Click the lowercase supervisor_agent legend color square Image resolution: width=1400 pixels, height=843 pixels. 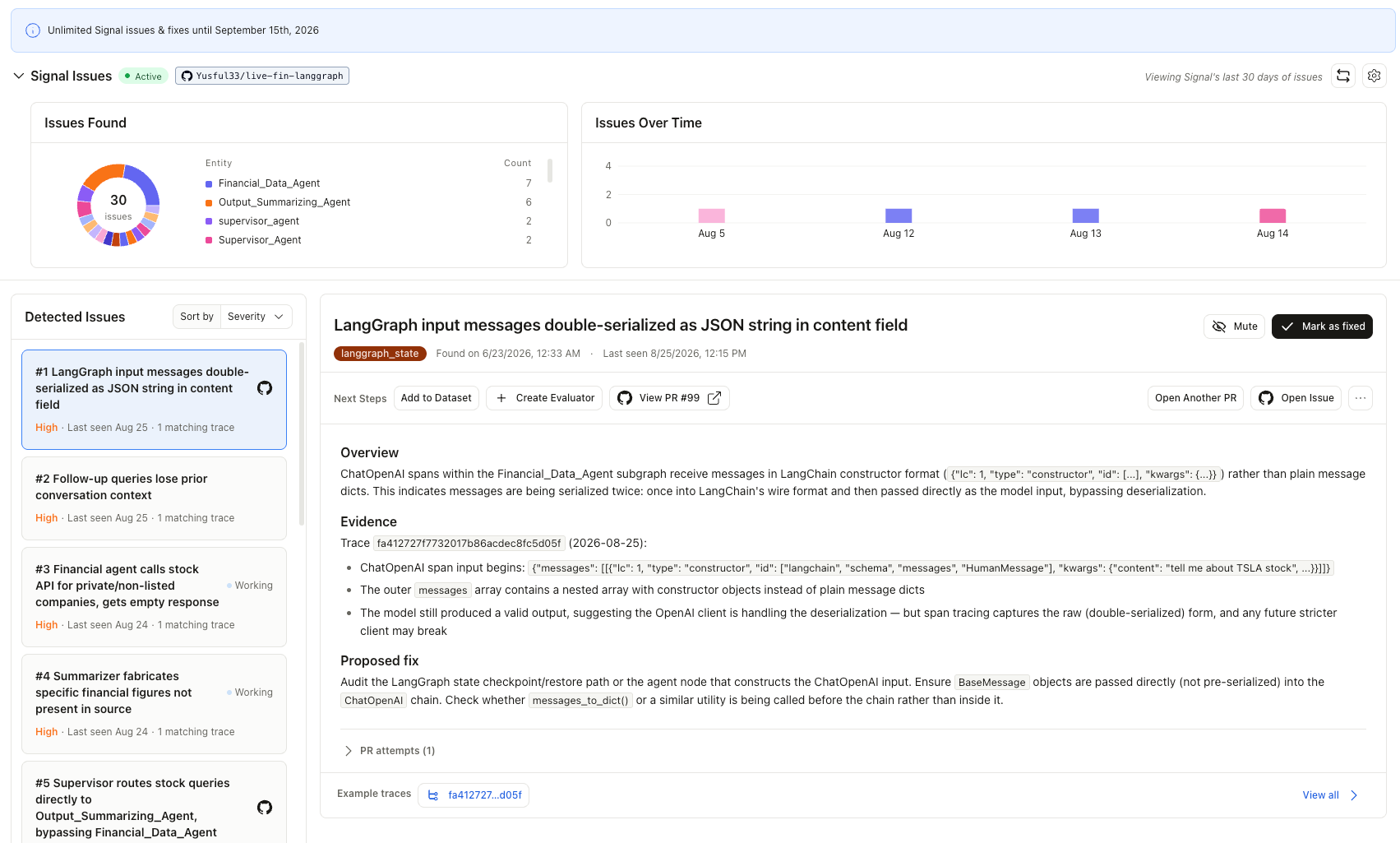(x=209, y=221)
